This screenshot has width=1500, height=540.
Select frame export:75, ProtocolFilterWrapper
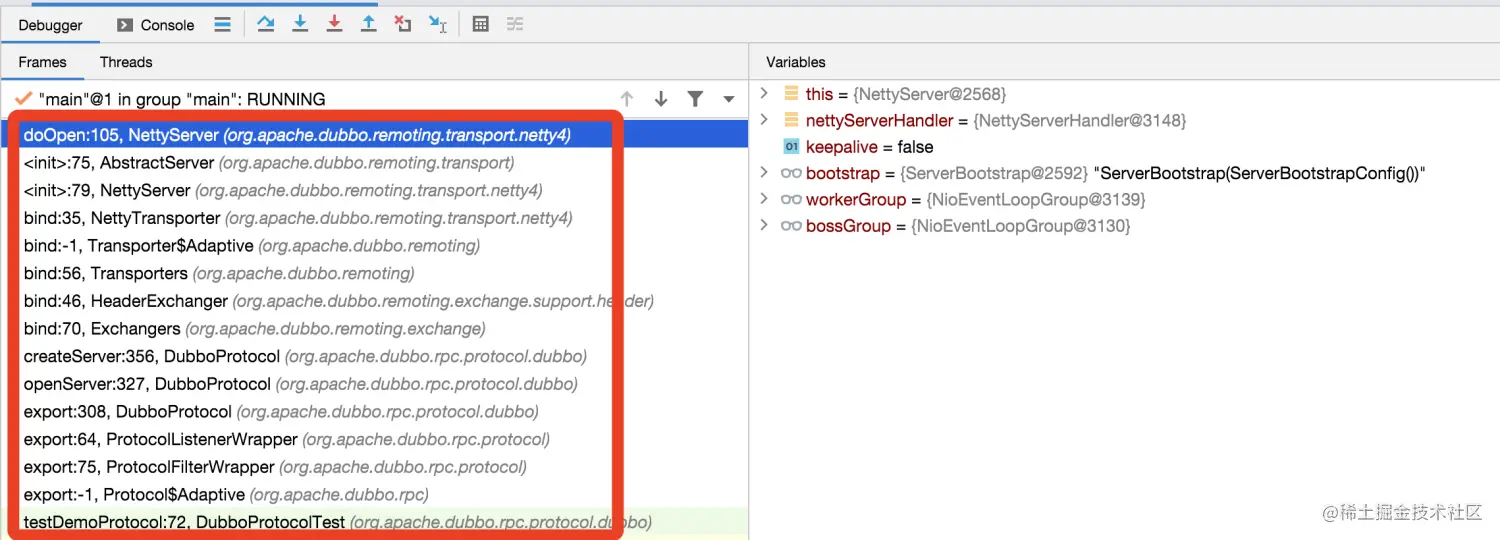click(374, 467)
